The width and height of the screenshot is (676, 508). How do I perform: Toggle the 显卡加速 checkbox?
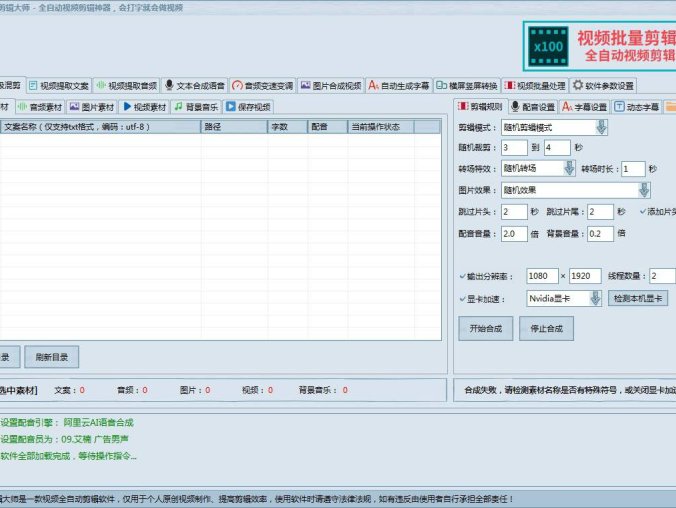point(462,299)
